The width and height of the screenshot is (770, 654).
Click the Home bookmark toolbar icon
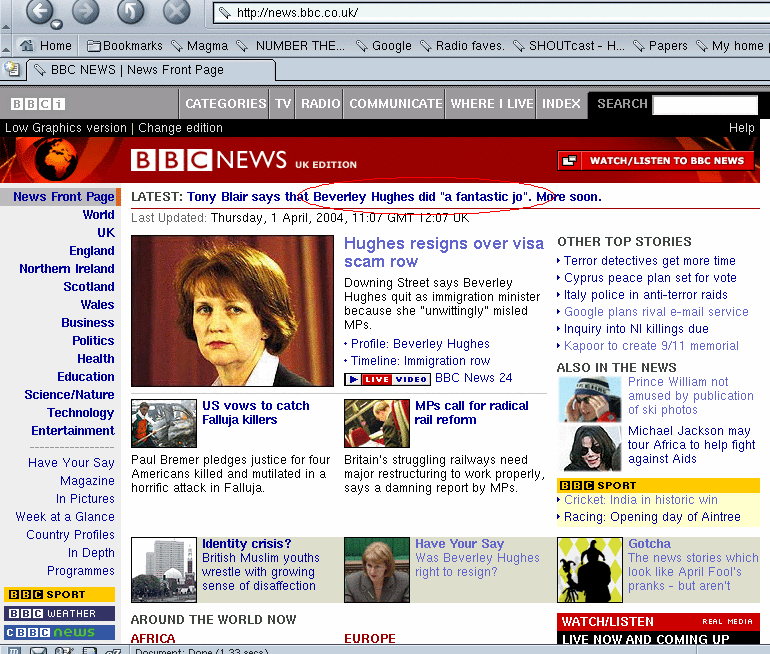coord(46,46)
